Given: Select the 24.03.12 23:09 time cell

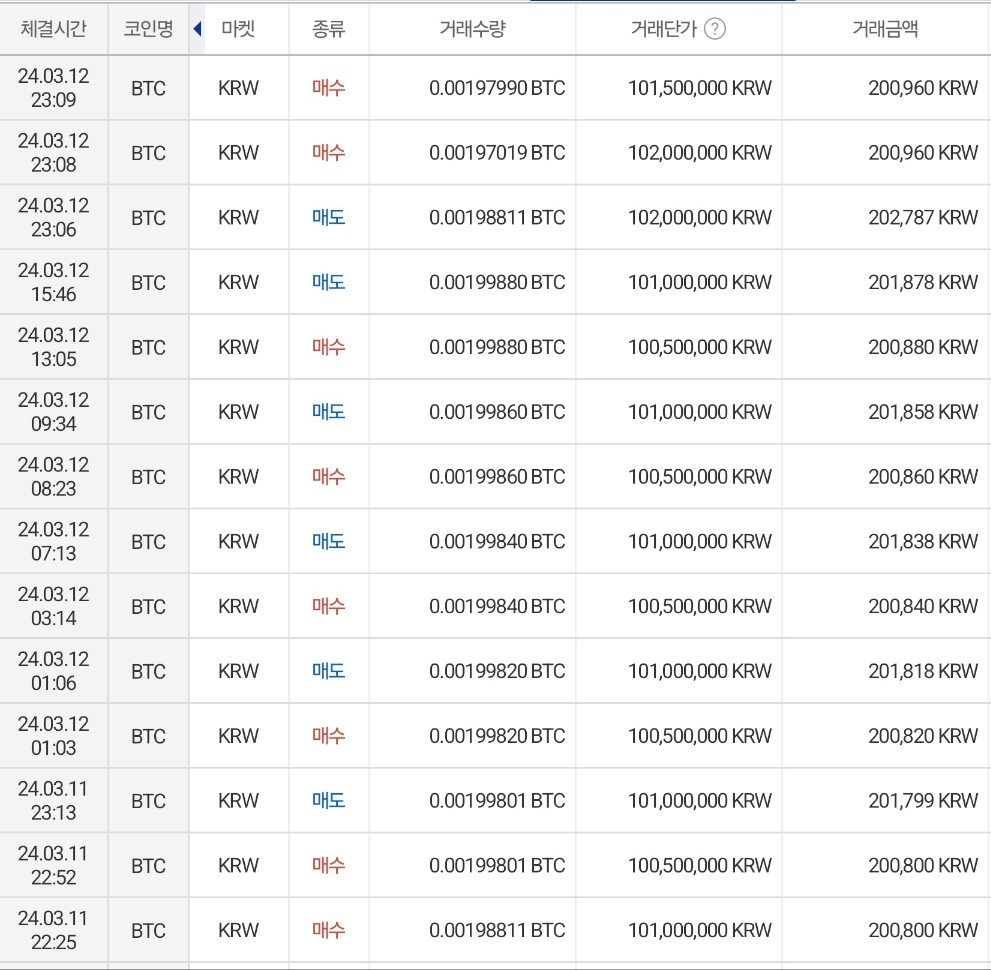Looking at the screenshot, I should (54, 88).
